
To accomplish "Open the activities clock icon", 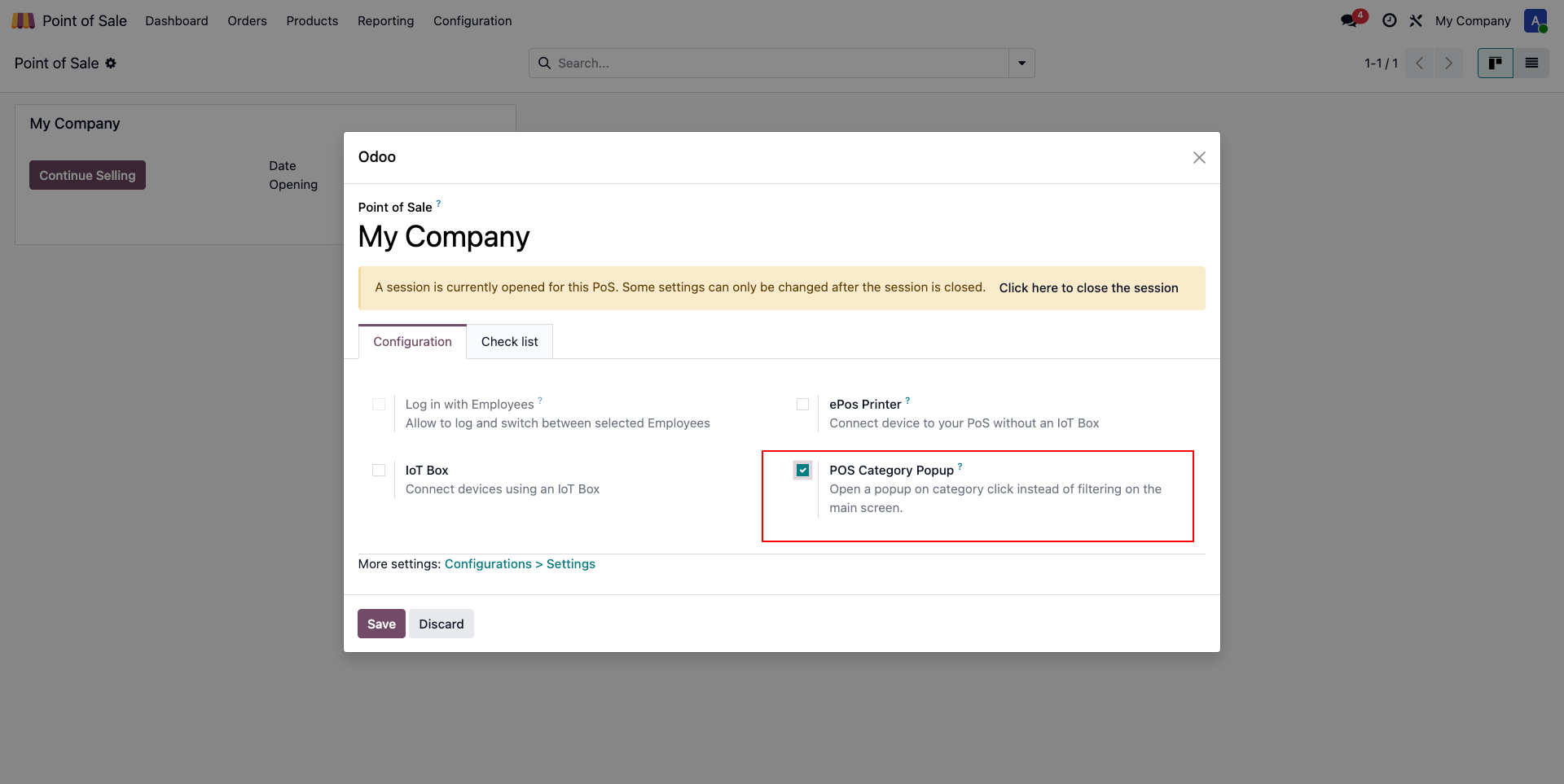I will click(1390, 20).
